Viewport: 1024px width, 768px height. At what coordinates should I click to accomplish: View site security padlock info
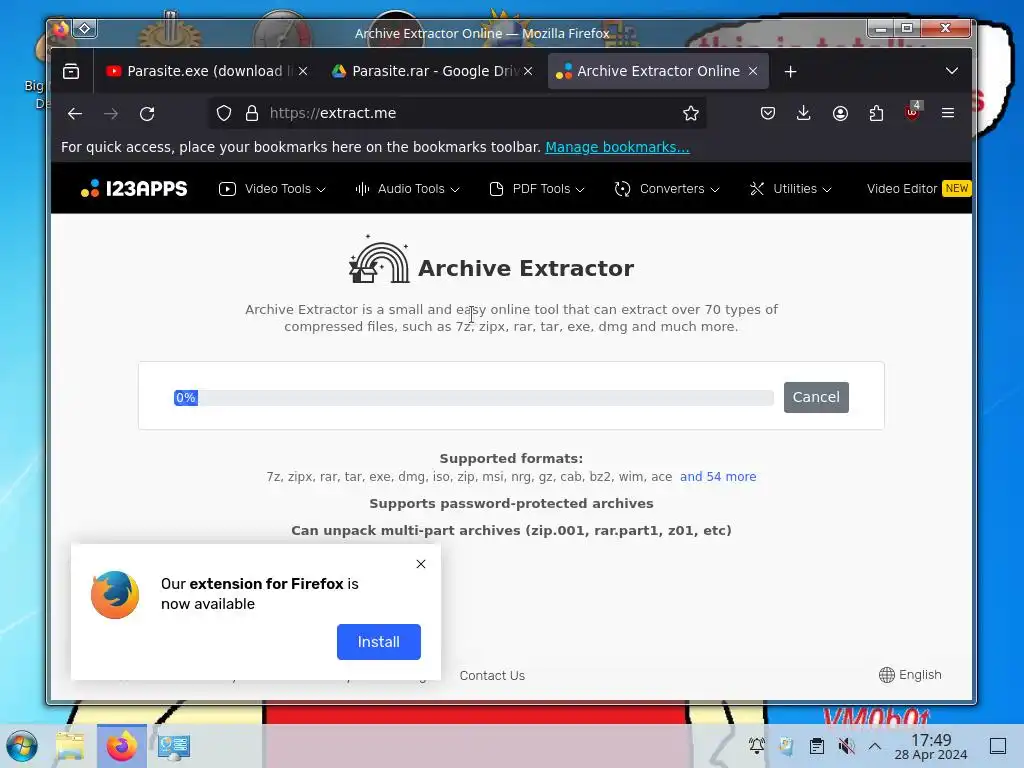[x=251, y=114]
